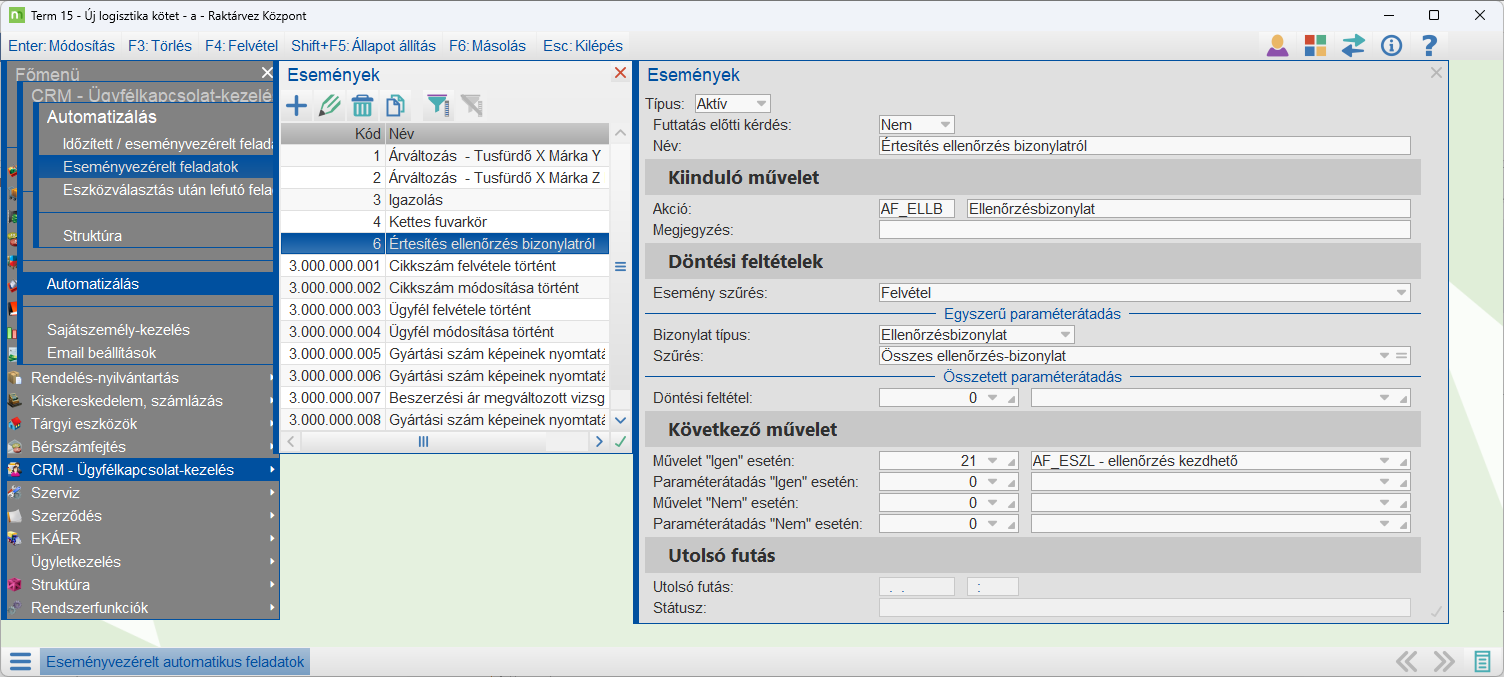
Task: Open Művelet "Nem" esetén number dropdown
Action: click(x=992, y=503)
